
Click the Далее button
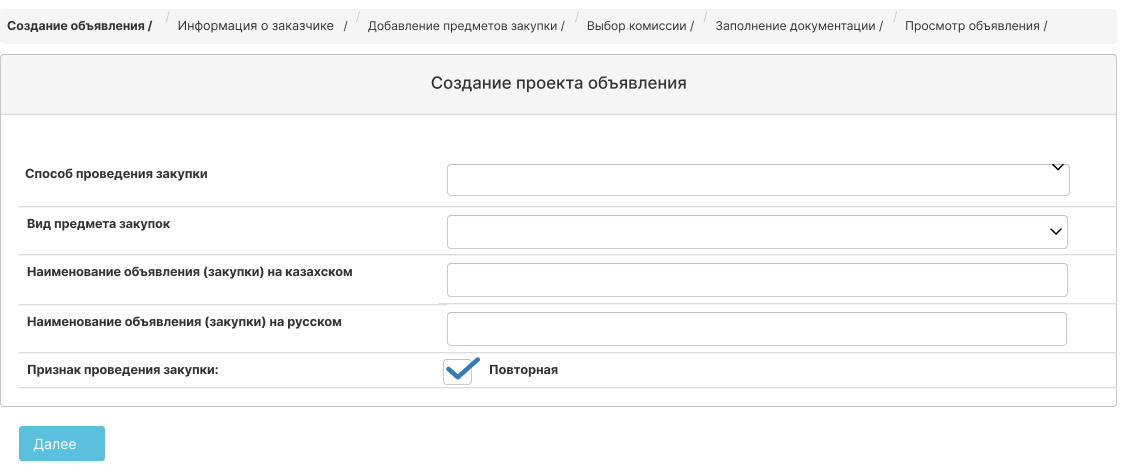[62, 444]
